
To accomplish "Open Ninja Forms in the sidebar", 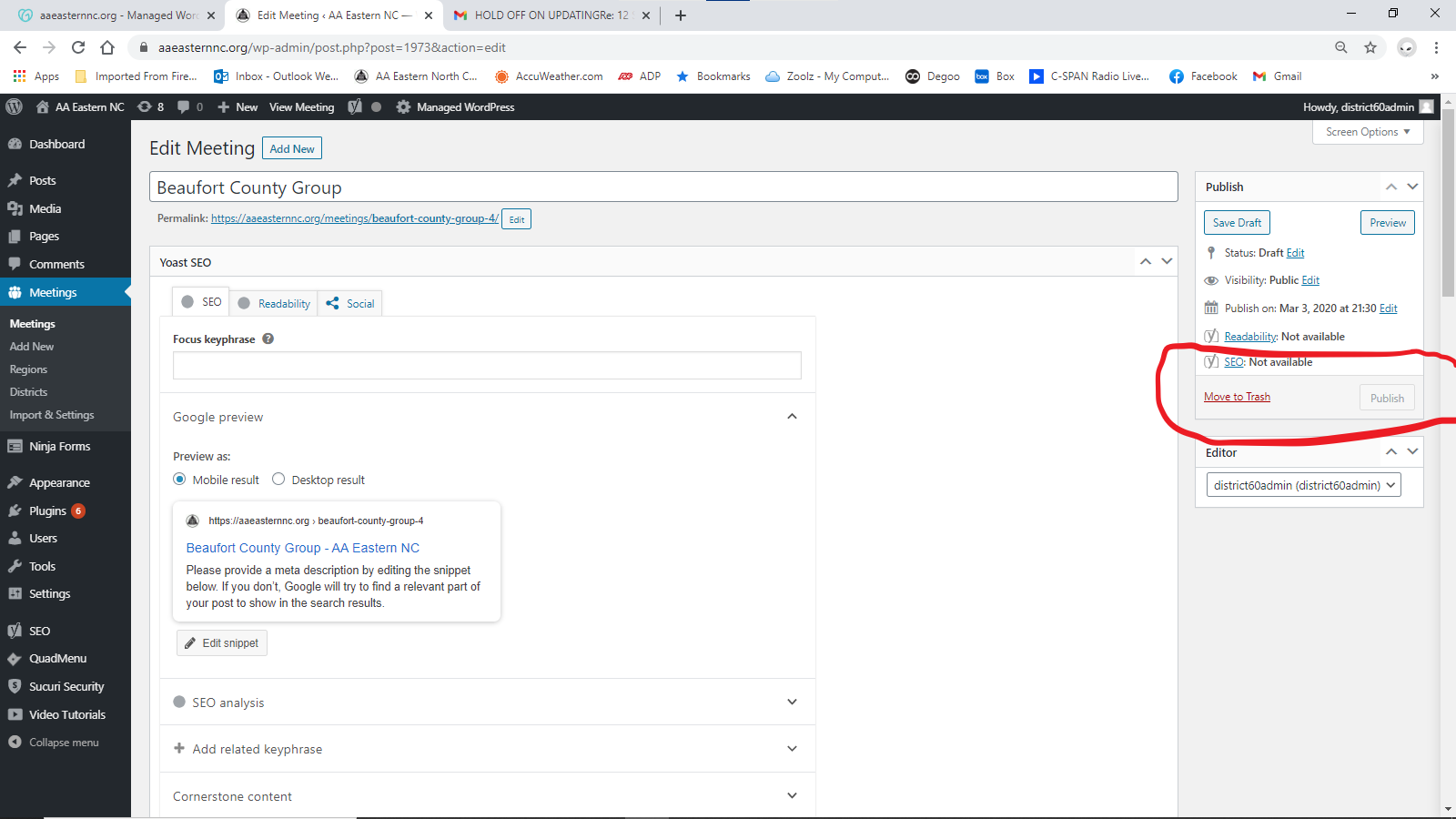I will point(59,446).
